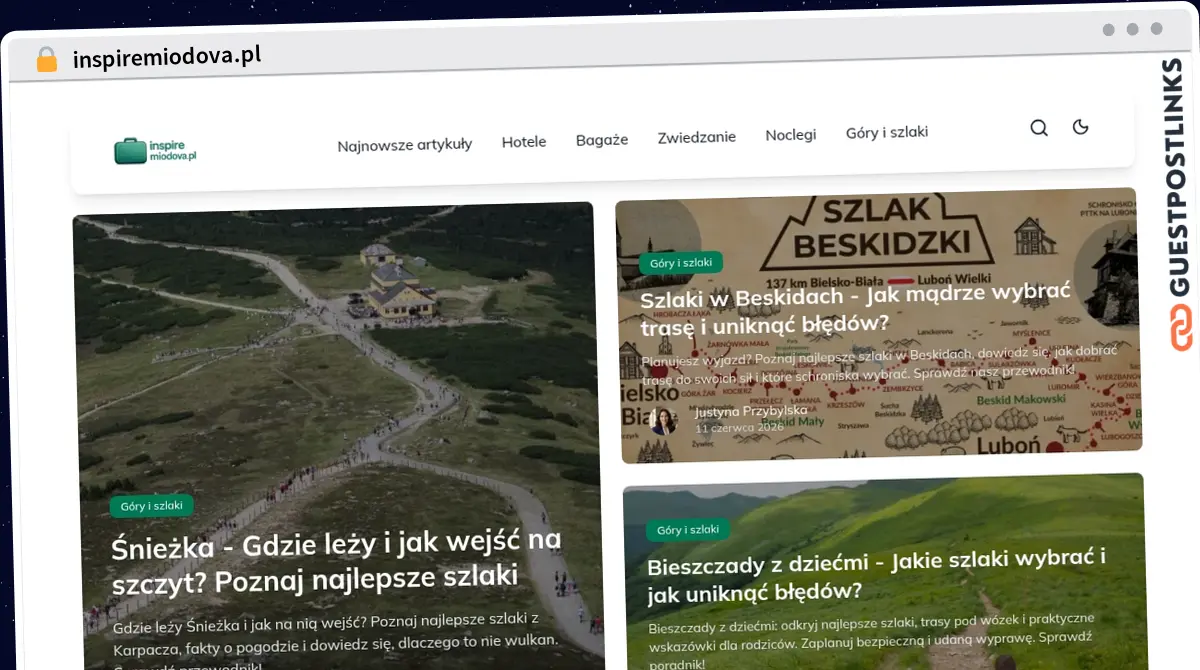
Task: Open the Zwiedzanie menu item
Action: (696, 137)
